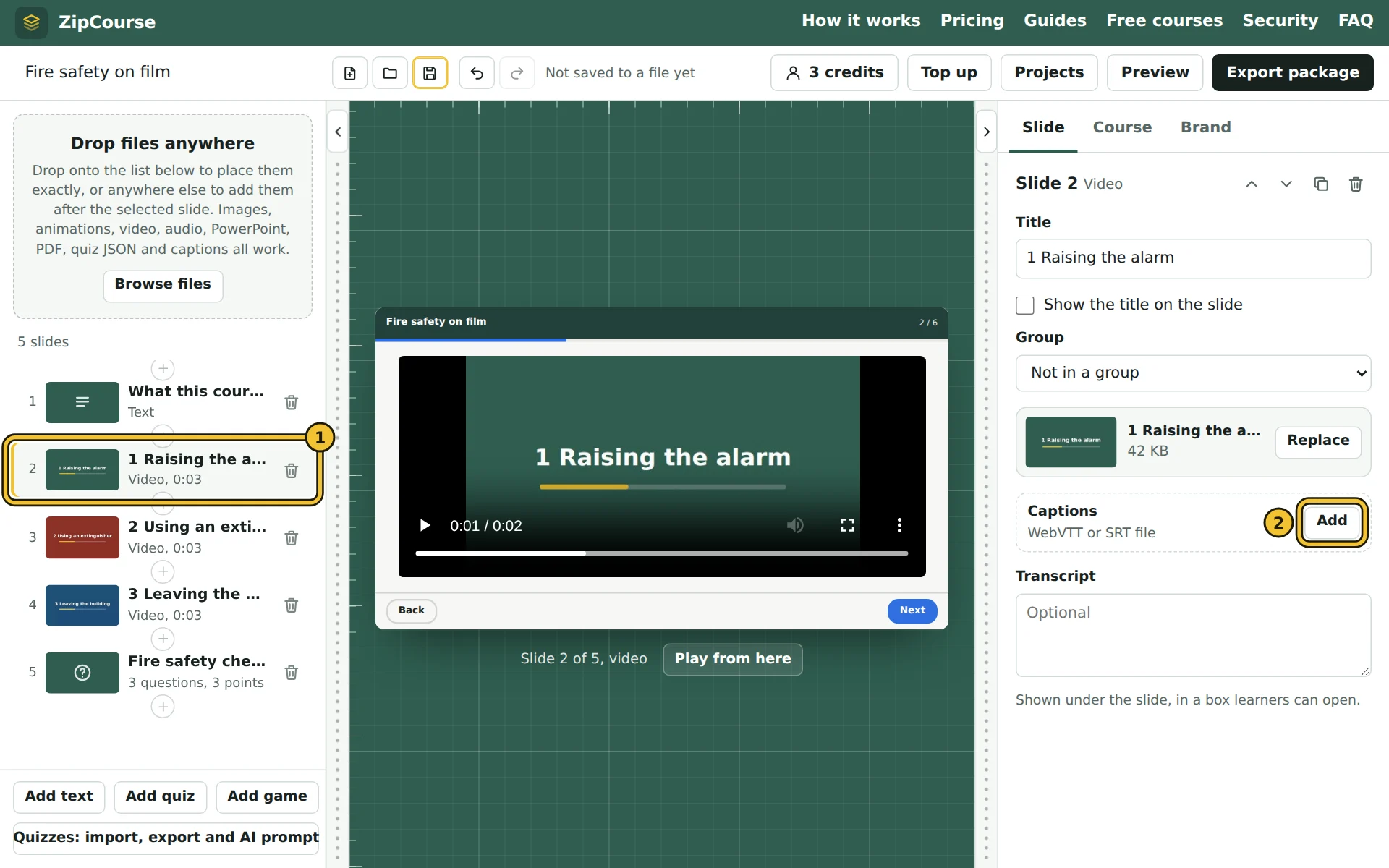This screenshot has width=1389, height=868.
Task: Seek on the video progress bar
Action: [x=661, y=553]
